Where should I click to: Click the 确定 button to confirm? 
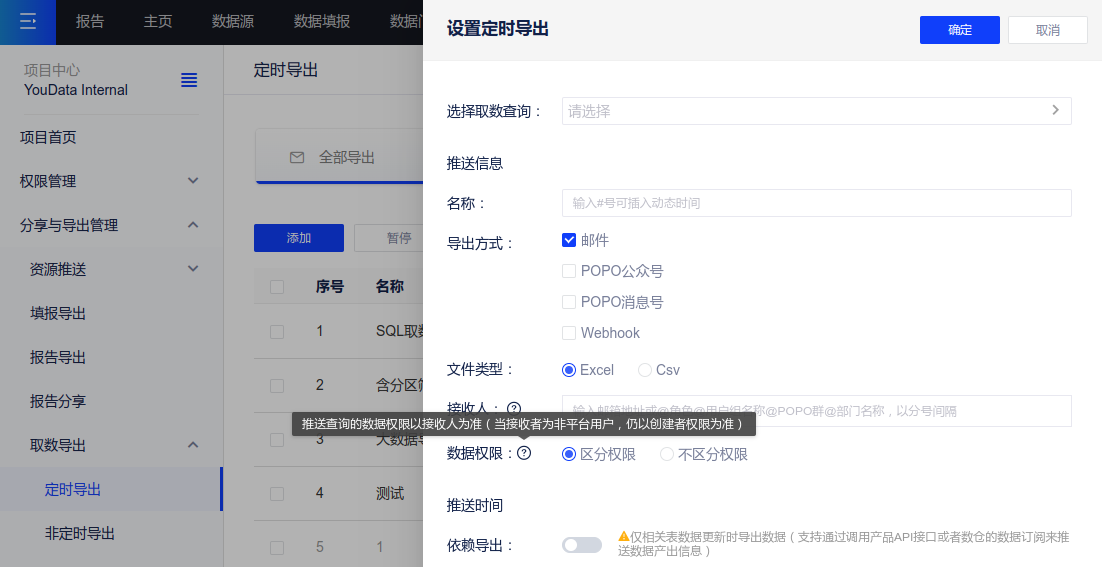click(x=959, y=30)
